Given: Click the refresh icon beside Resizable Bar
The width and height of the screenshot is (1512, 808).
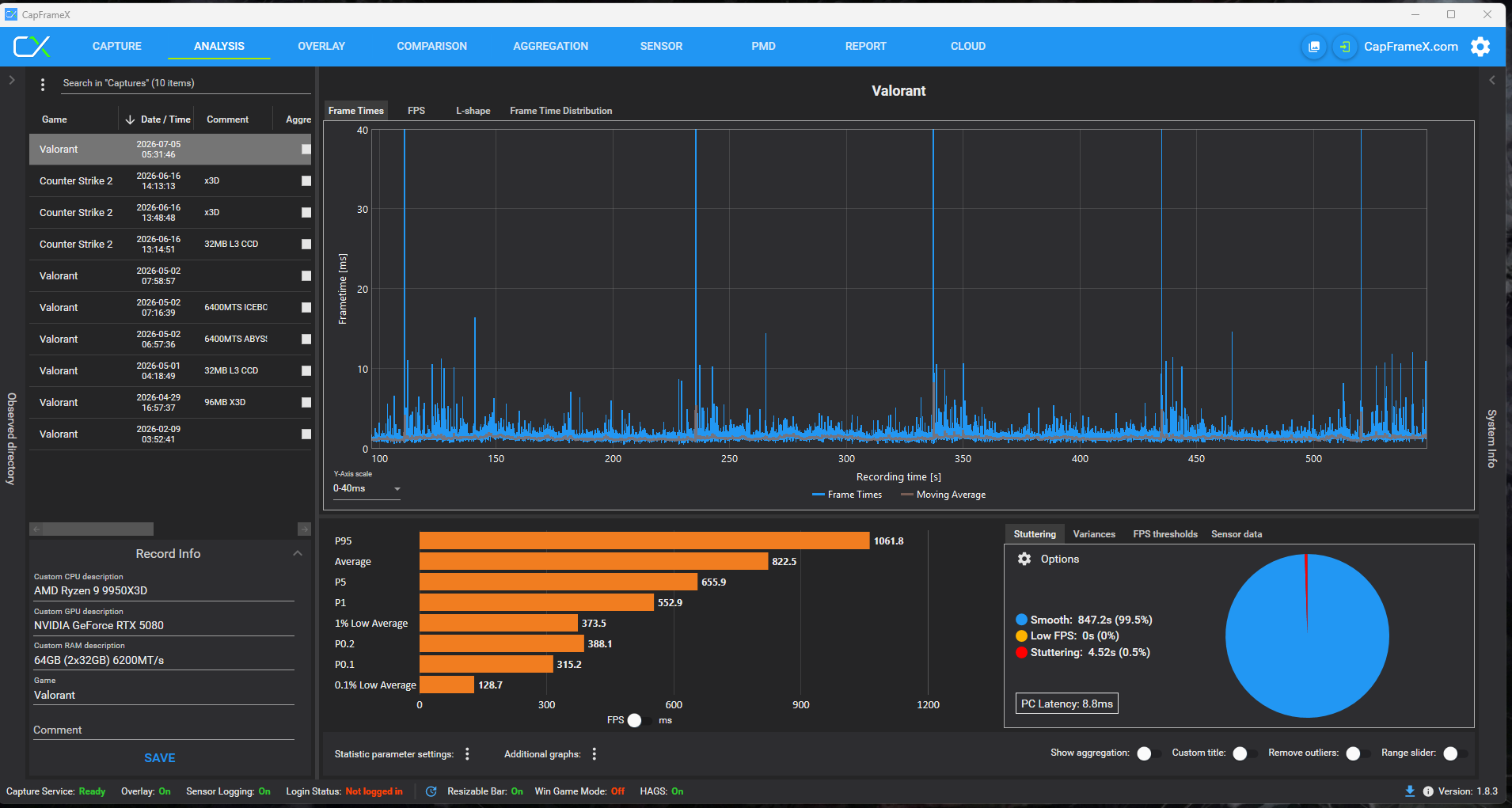Looking at the screenshot, I should 431,791.
